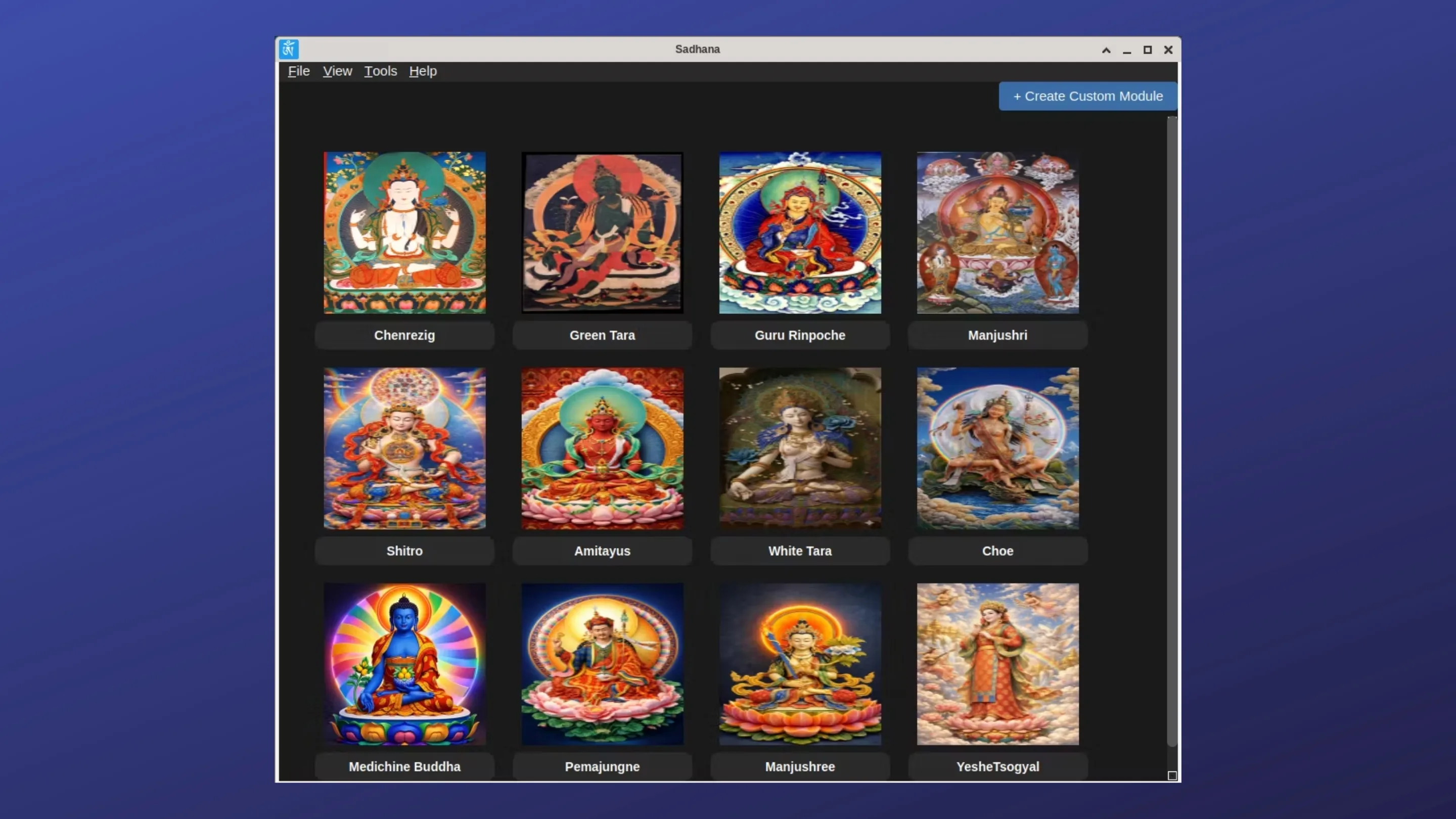The image size is (1456, 819).
Task: Click the collapse arrow in the title bar
Action: [1106, 51]
